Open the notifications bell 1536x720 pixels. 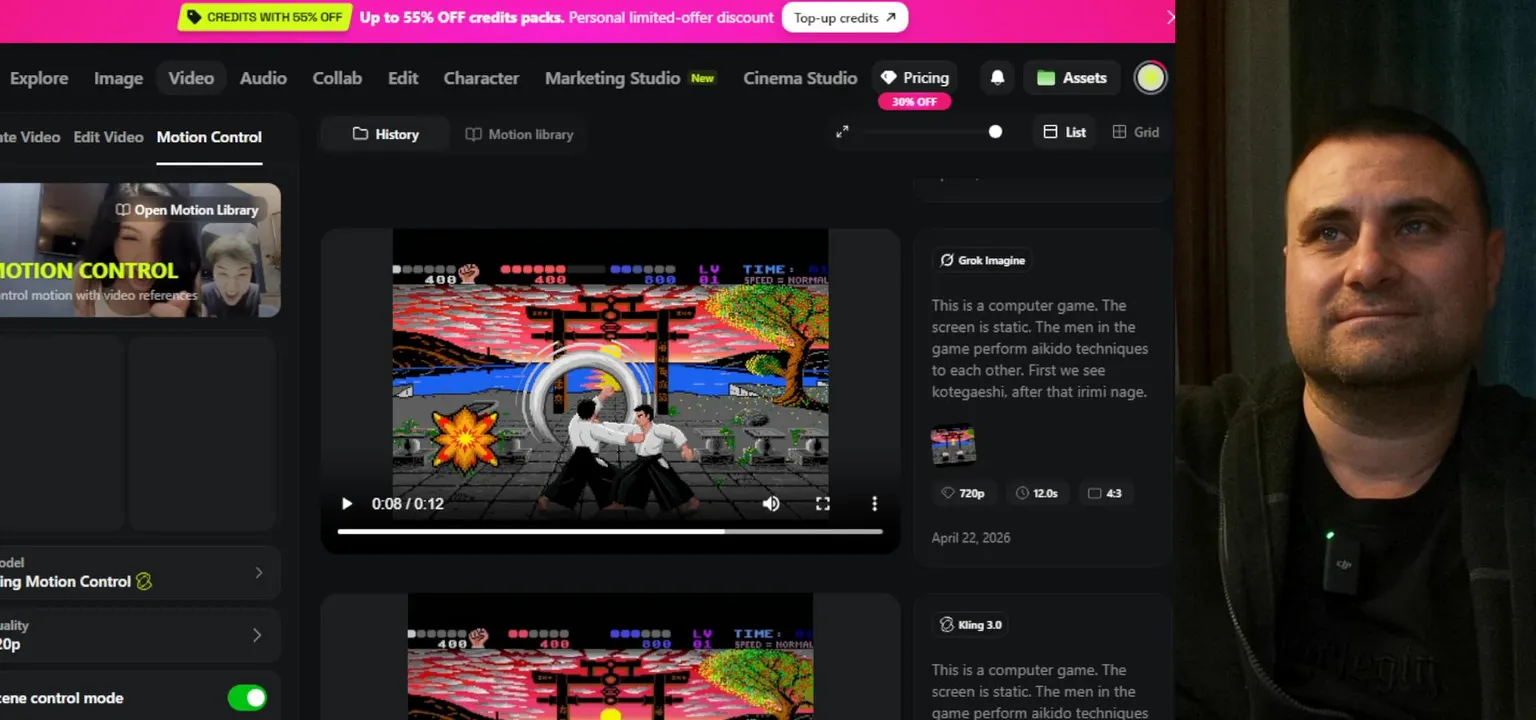(x=997, y=78)
